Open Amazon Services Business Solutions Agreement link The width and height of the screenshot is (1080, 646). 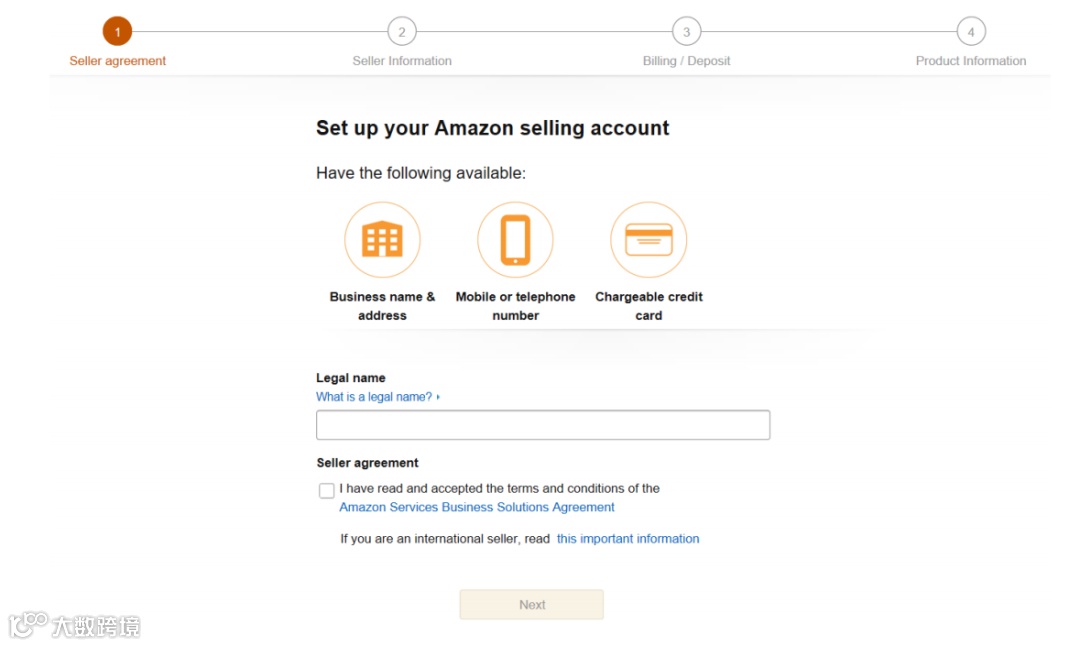477,507
